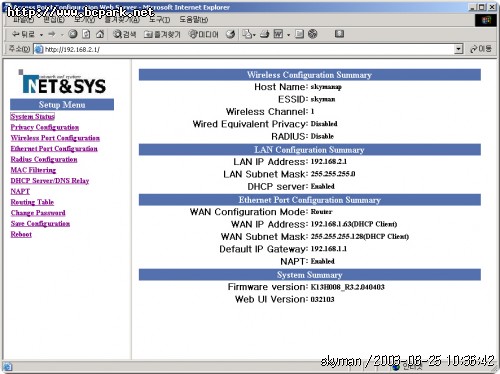Edit page with Word icon
500x374 pixels.
tap(278, 34)
